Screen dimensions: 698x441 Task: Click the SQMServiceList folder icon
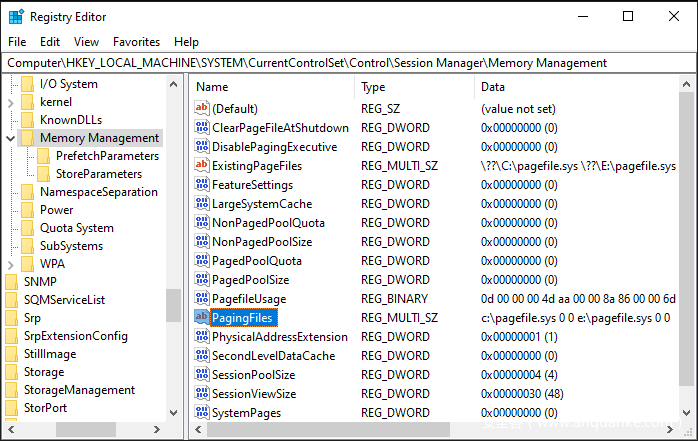[x=12, y=299]
